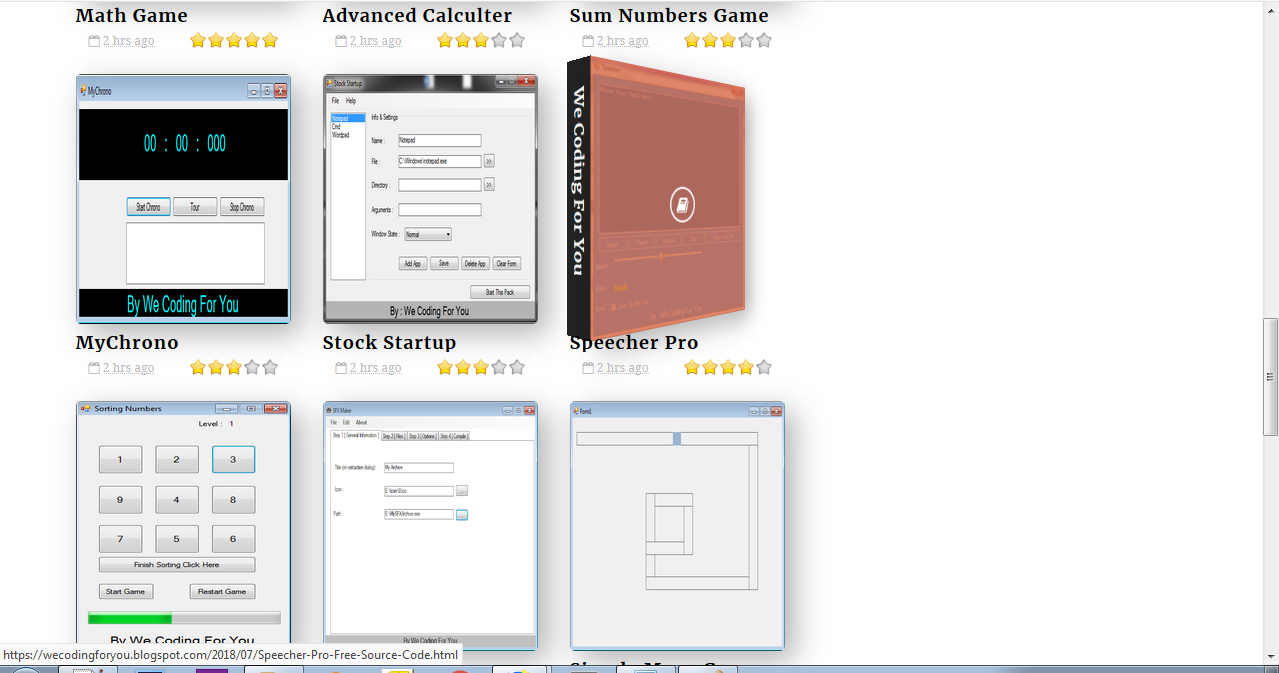The height and width of the screenshot is (673, 1279).
Task: Click the '2 hrs ago' timestamp under Stock Startup
Action: click(375, 368)
